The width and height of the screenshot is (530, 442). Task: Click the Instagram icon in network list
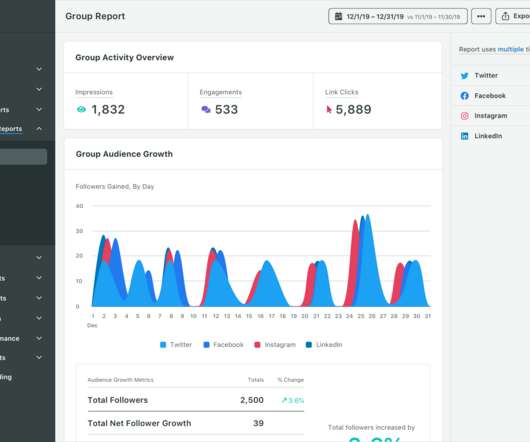pos(465,116)
